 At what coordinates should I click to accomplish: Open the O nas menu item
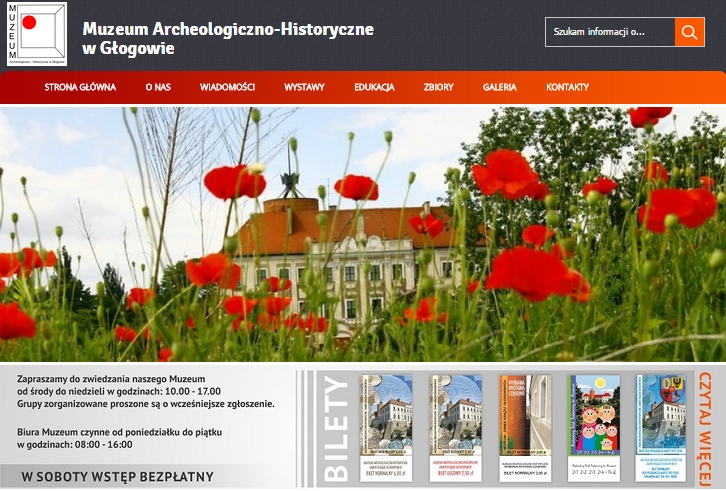click(x=158, y=87)
